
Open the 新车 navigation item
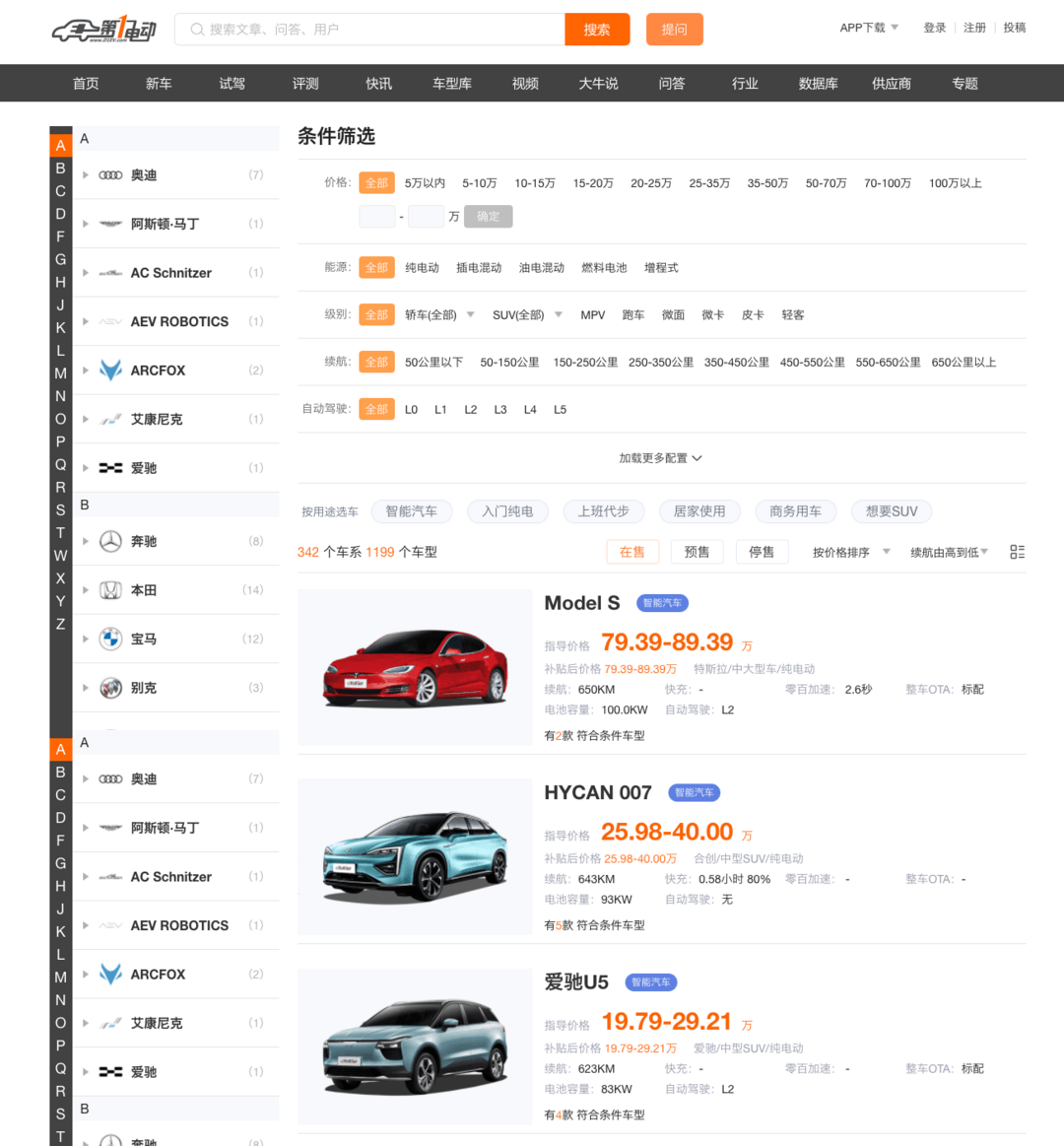(159, 84)
